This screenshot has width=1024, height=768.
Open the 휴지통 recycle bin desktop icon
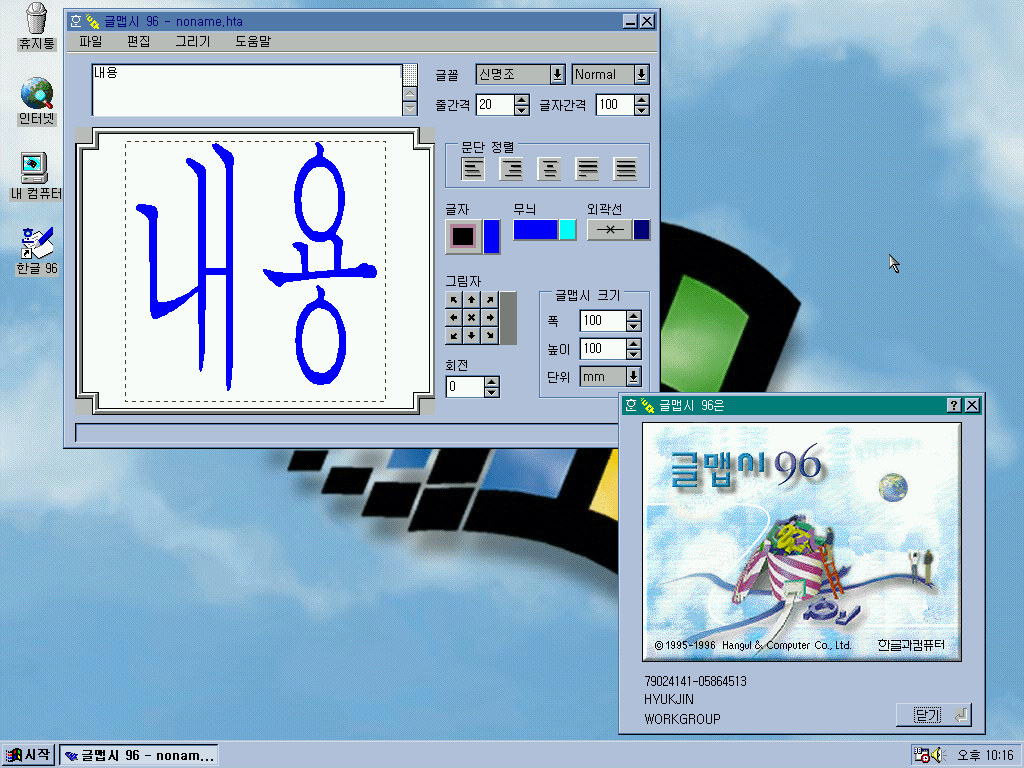point(37,26)
